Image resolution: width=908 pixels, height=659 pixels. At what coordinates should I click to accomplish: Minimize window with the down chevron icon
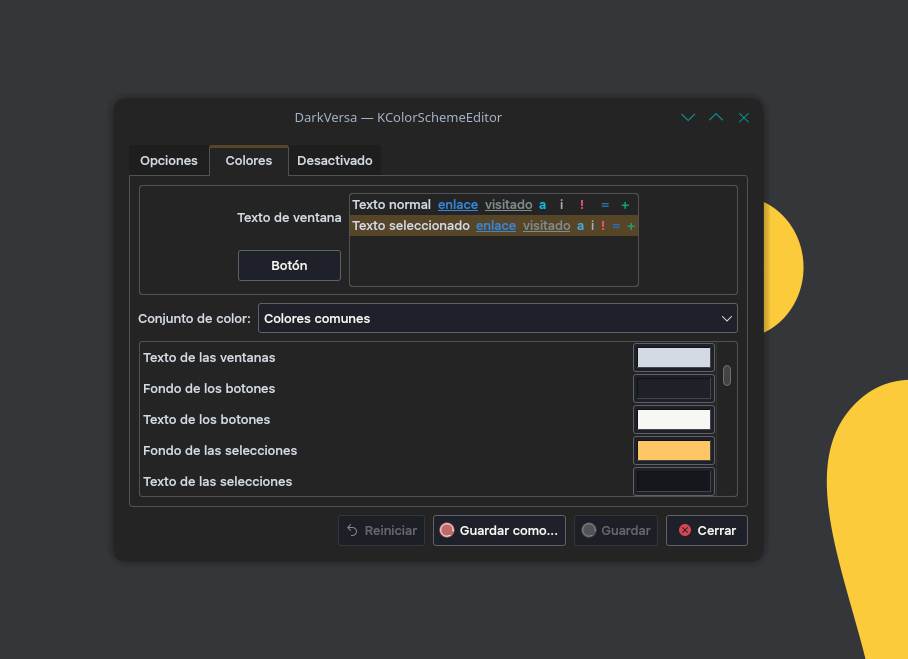[x=688, y=118]
